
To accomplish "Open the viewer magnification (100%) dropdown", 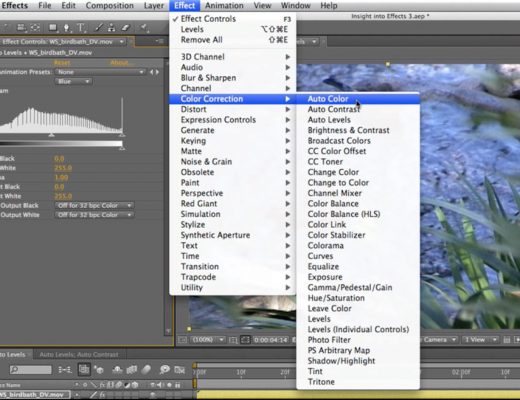I will coord(207,340).
